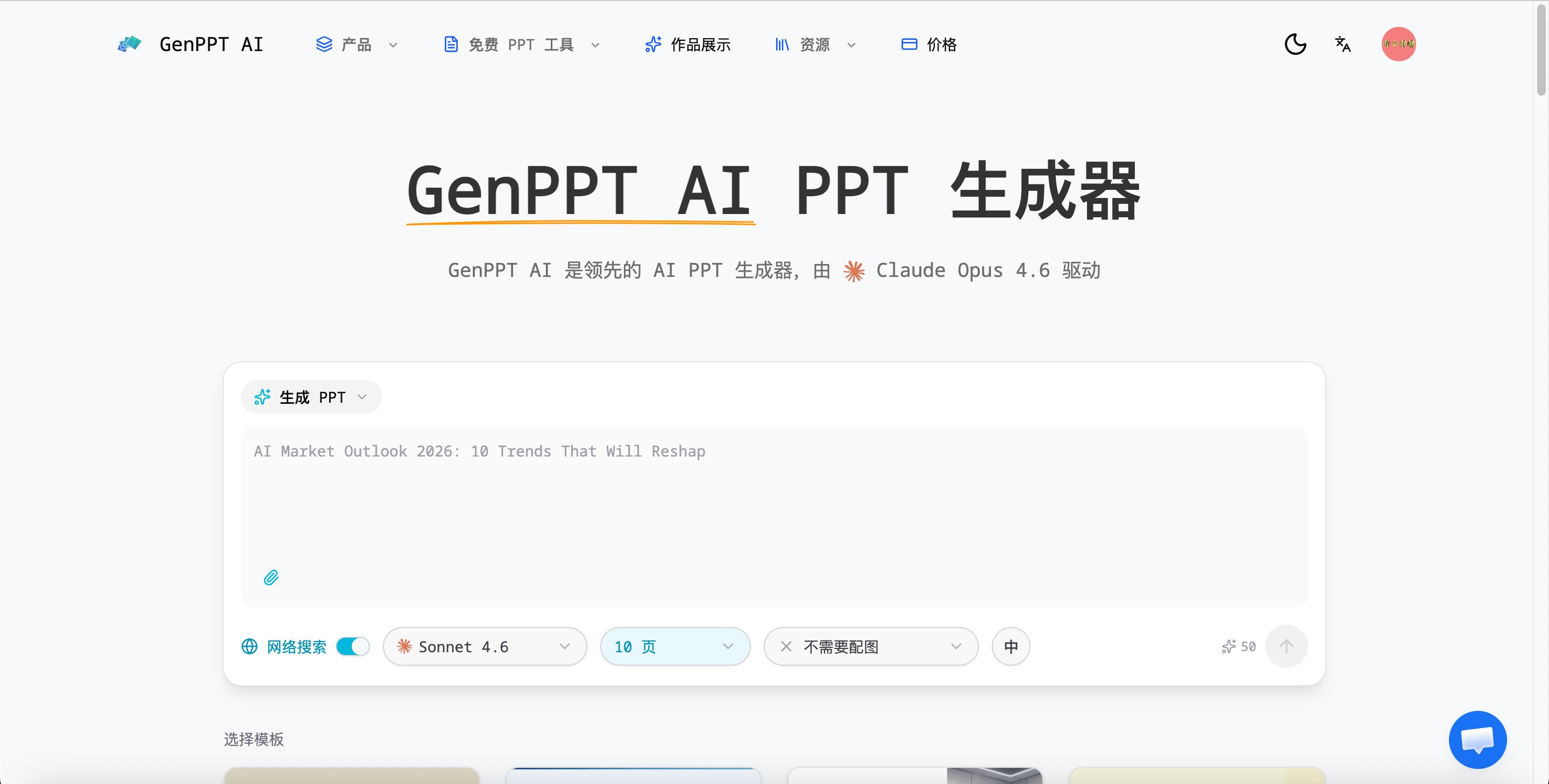Click the credits sparkle icon showing 50
This screenshot has width=1549, height=784.
1228,646
